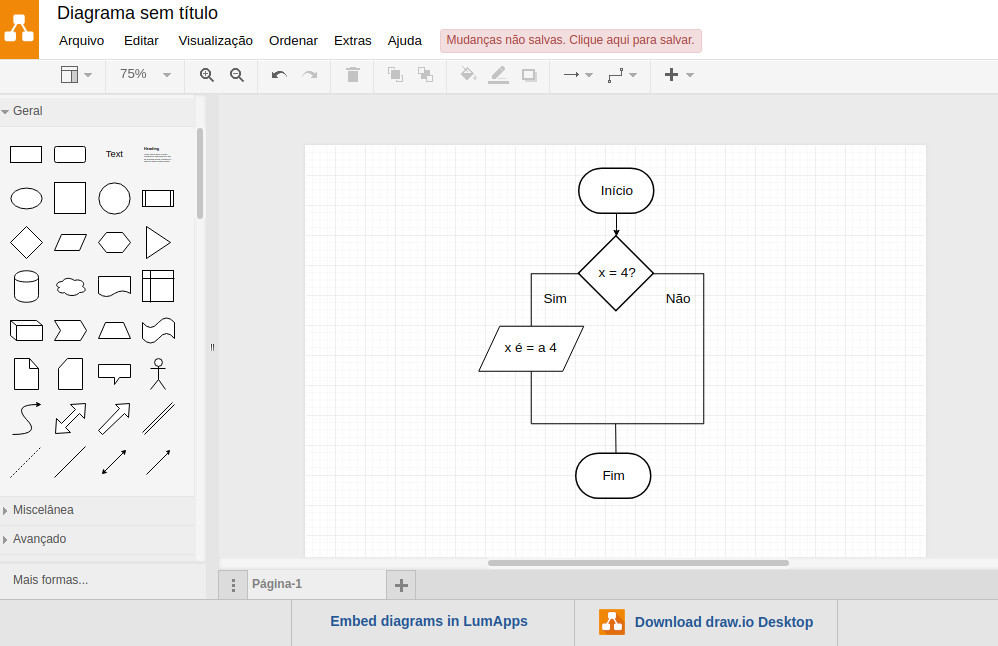This screenshot has width=998, height=646.
Task: Click the shapes panel vertical scrollbar
Action: tap(200, 174)
